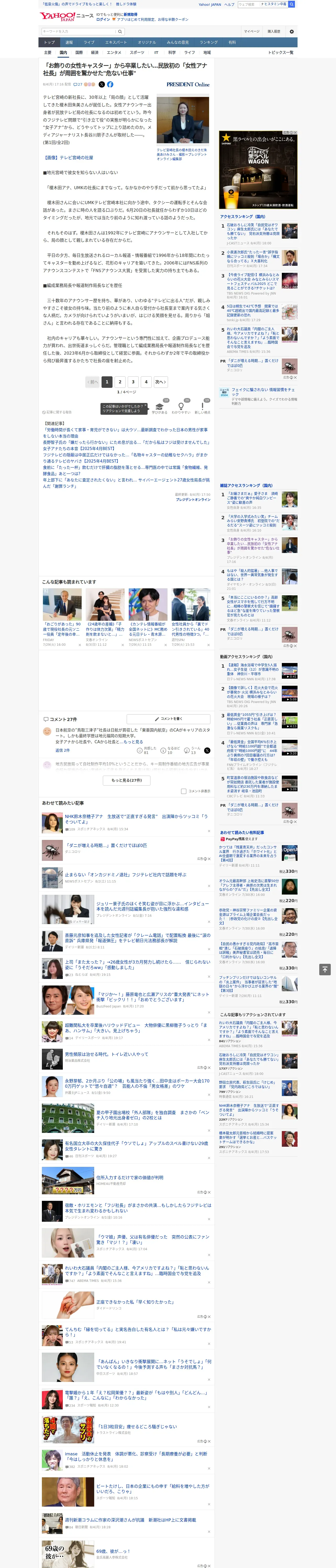The height and width of the screenshot is (1568, 336).
Task: Open 【画像】テレビ宮崎の社屋 link
Action: (x=68, y=158)
